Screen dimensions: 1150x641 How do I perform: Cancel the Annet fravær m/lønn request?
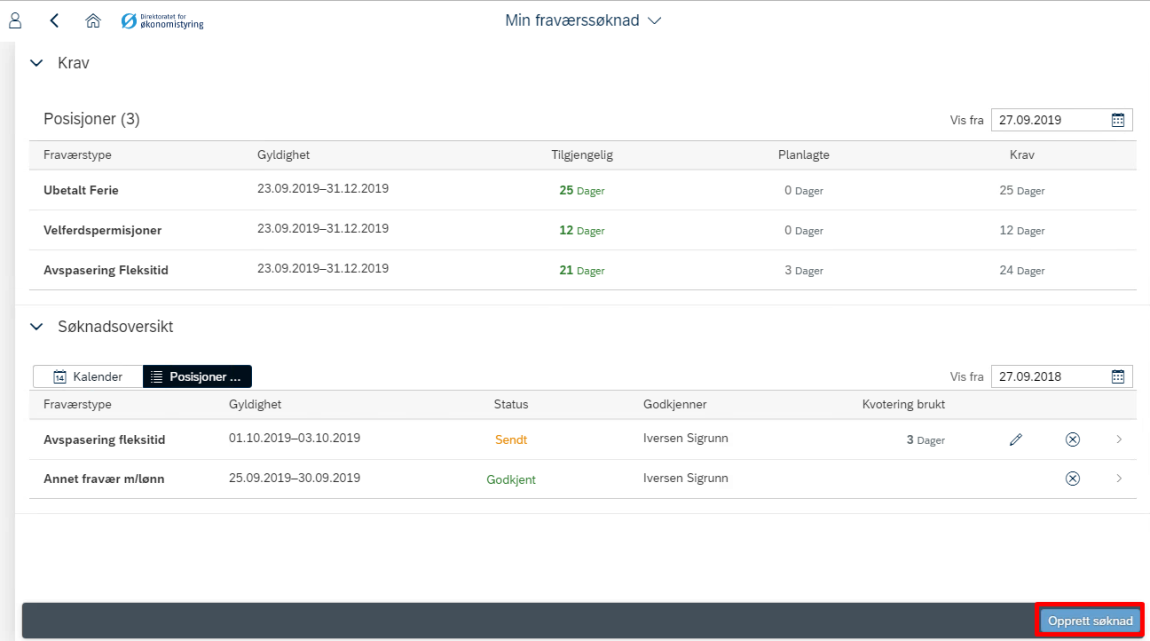(1072, 478)
